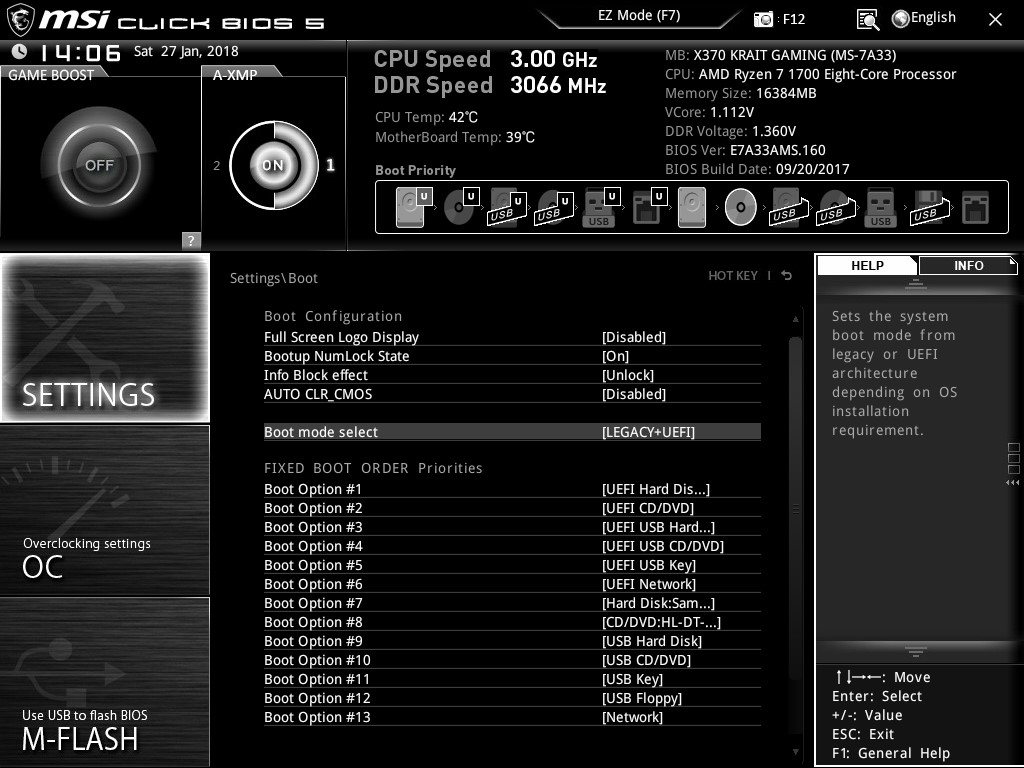Close the BIOS with the X button

point(995,20)
